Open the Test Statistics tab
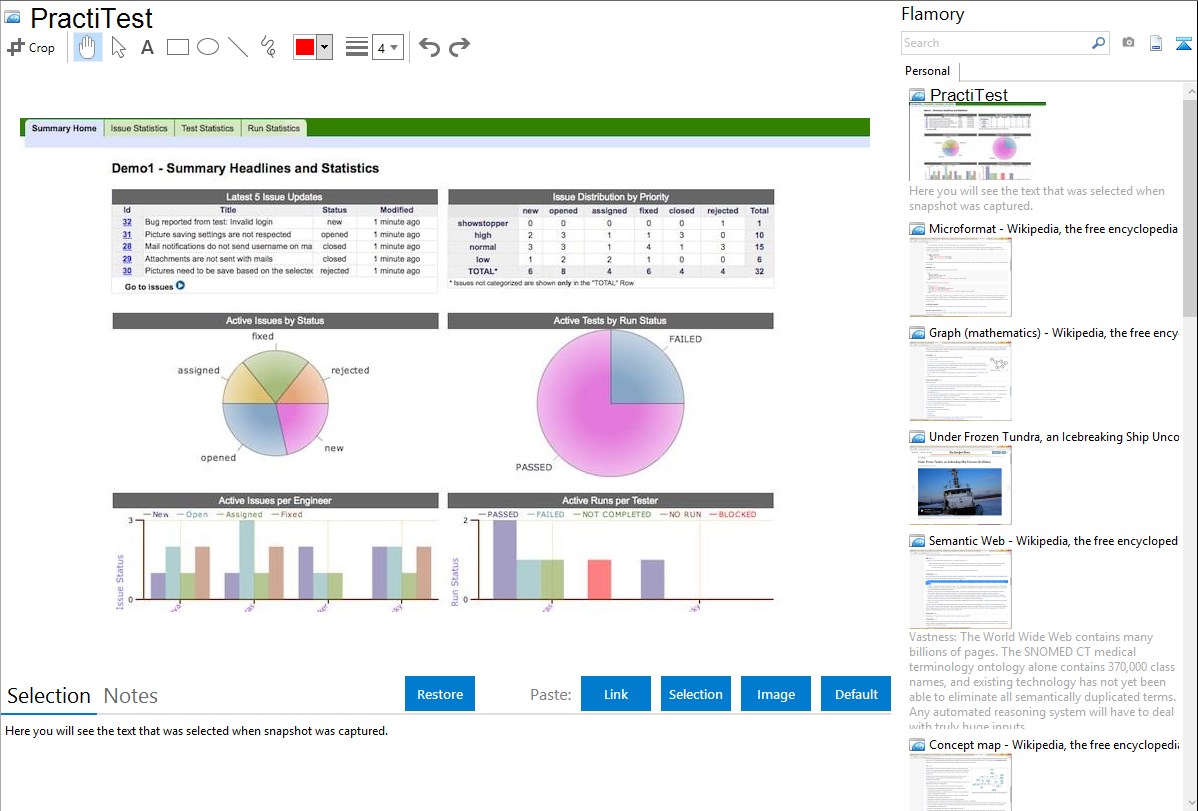The width and height of the screenshot is (1198, 811). 207,128
